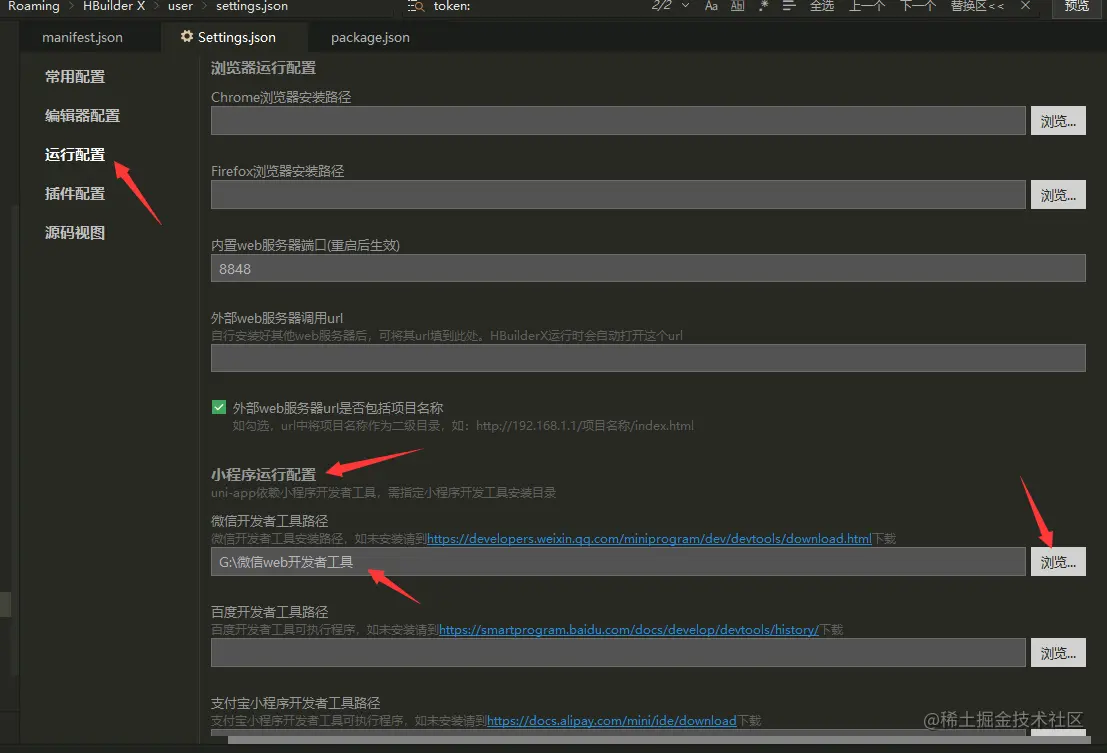The width and height of the screenshot is (1107, 753).
Task: Click the search icon before token field
Action: [416, 6]
